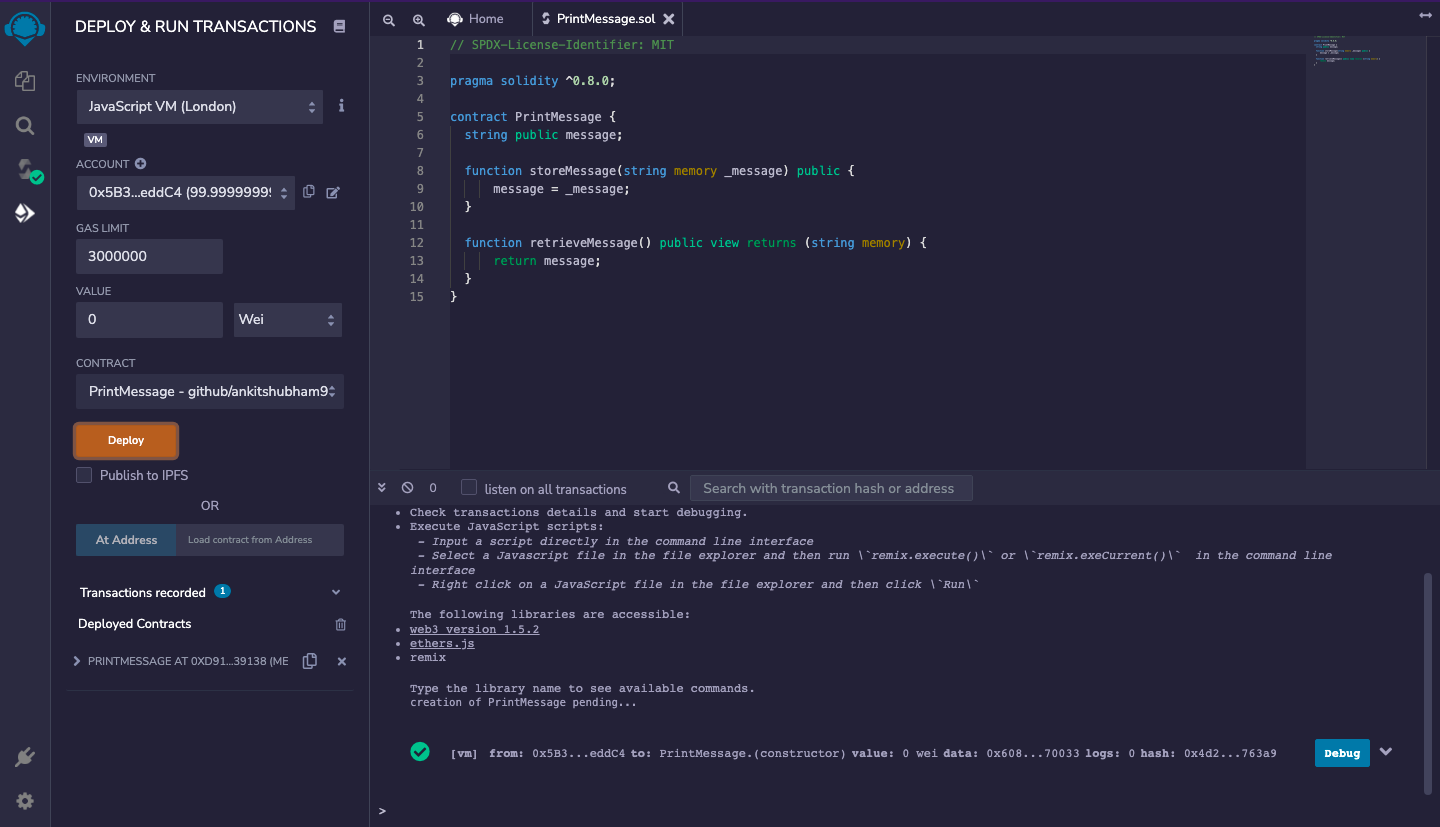Zoom in the editor font
The height and width of the screenshot is (827, 1440).
pyautogui.click(x=418, y=19)
